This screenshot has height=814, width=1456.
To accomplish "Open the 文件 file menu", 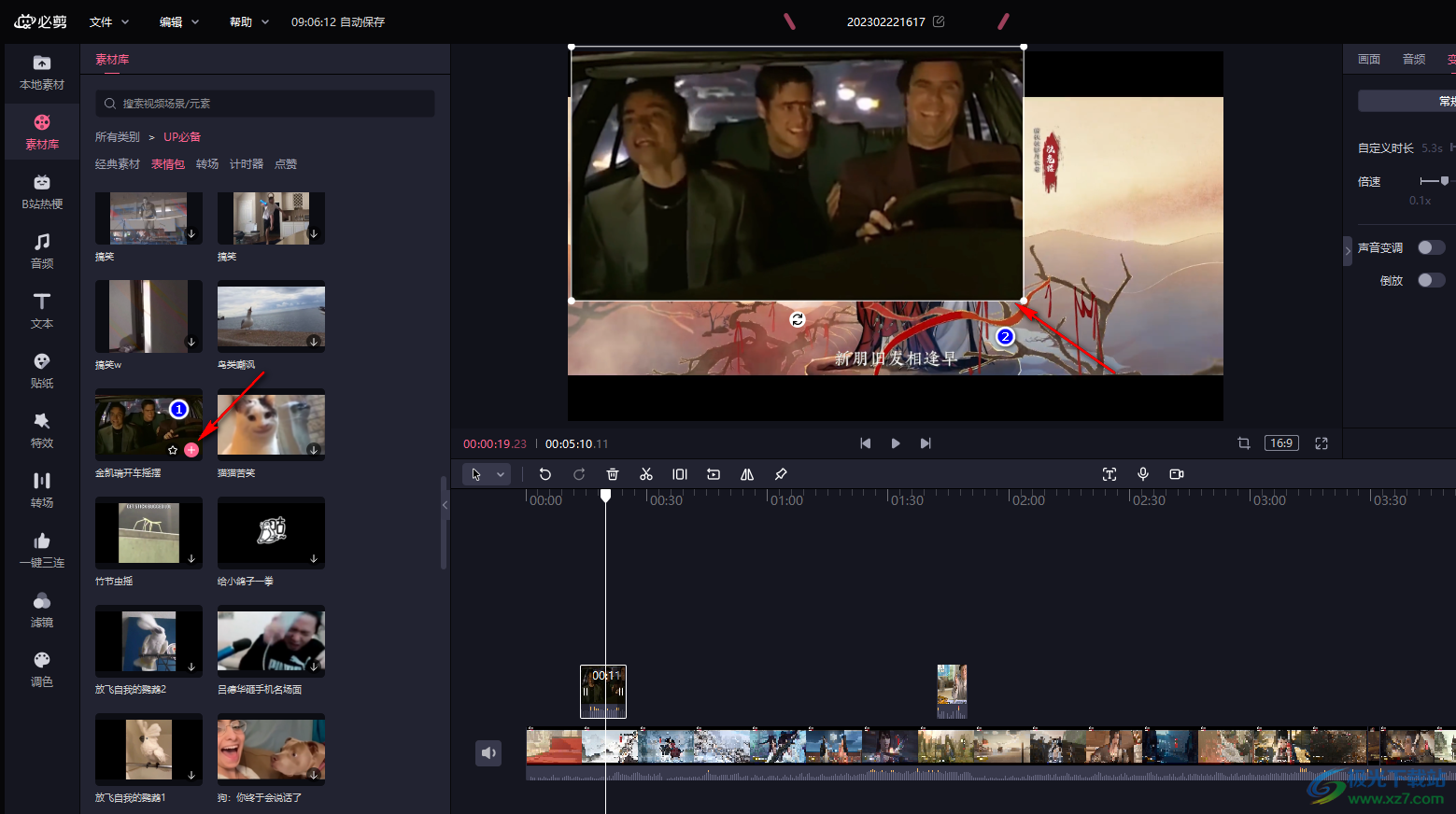I will point(109,21).
